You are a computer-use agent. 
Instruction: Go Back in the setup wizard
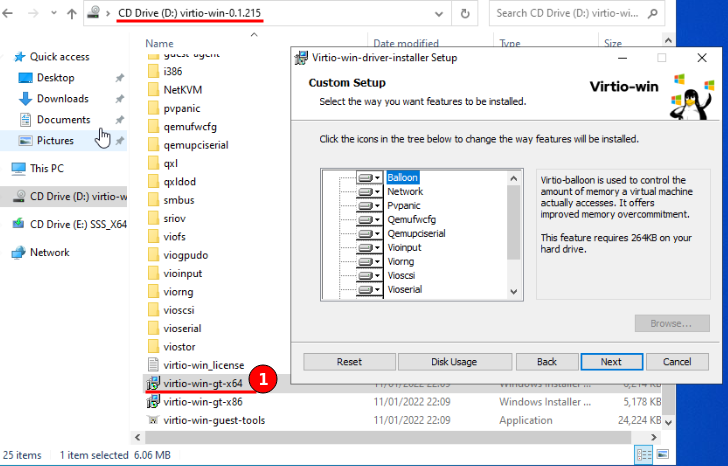[547, 362]
